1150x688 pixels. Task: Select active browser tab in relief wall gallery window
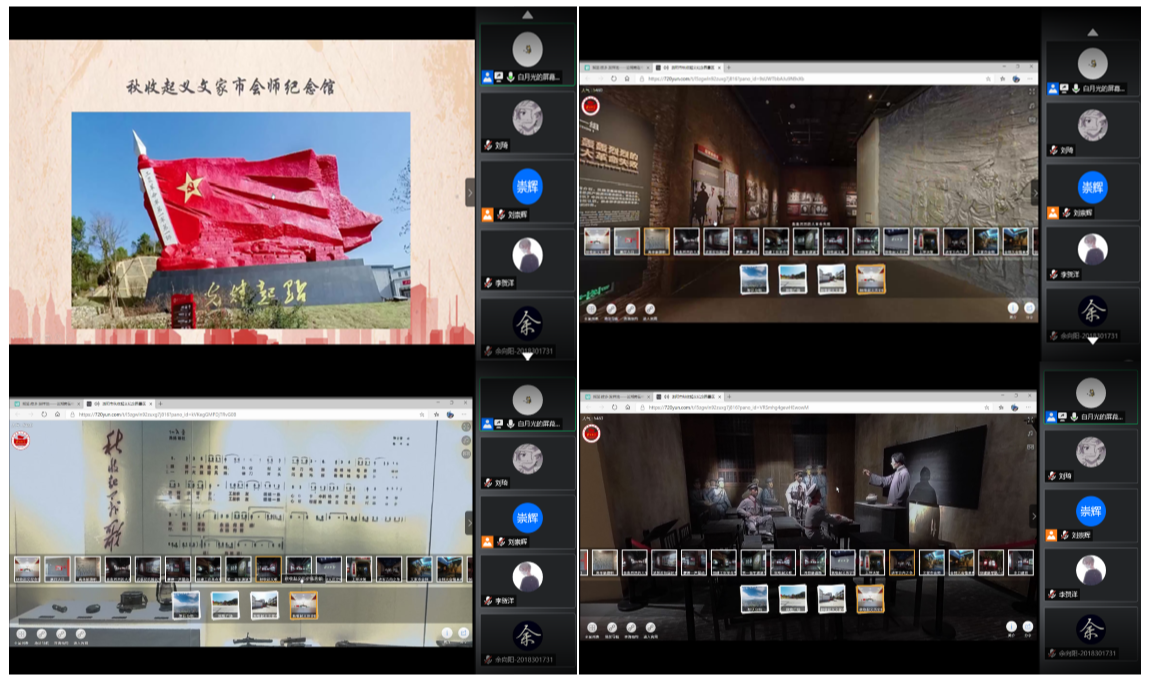tap(686, 67)
